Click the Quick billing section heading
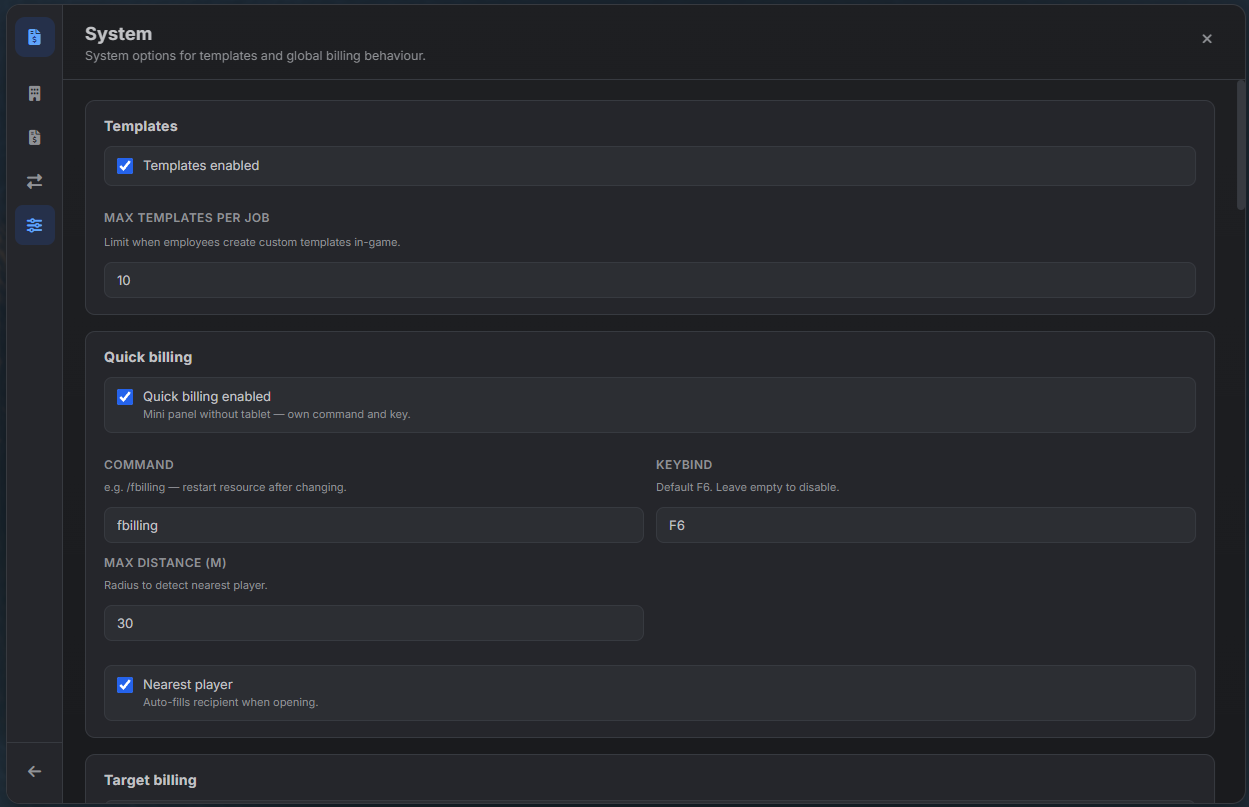 tap(148, 357)
